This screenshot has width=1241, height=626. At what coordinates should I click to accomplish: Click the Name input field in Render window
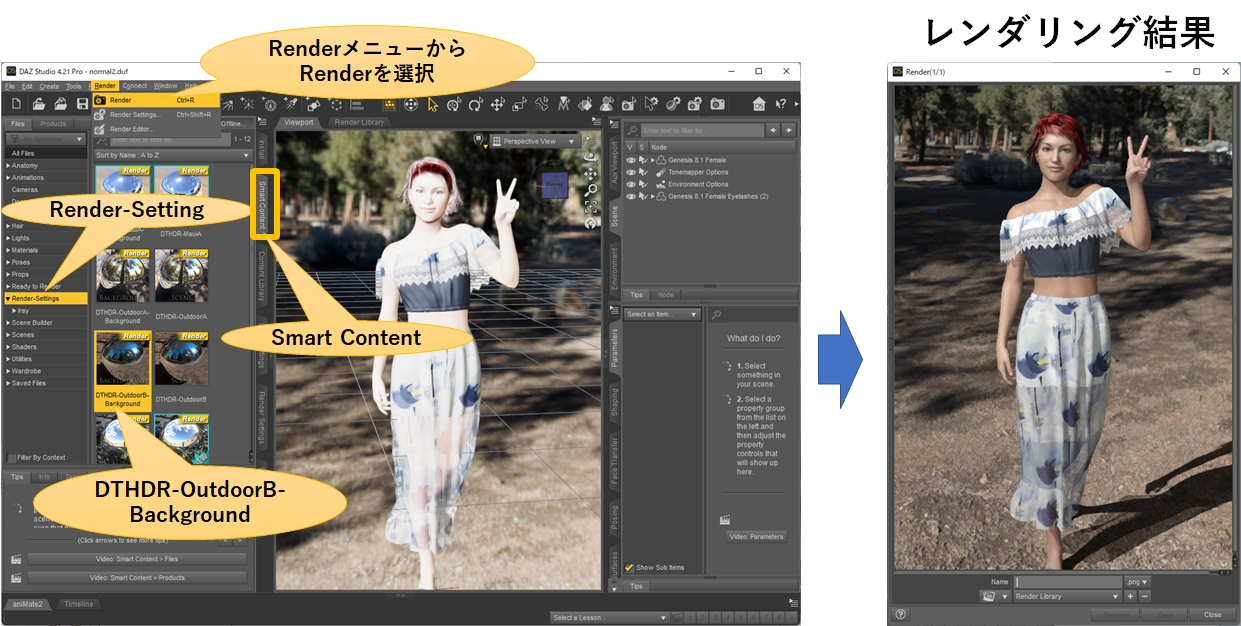coord(1068,581)
